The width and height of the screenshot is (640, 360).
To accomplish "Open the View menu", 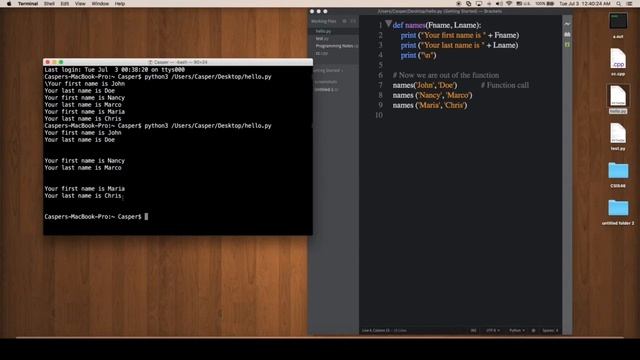I will (x=80, y=4).
